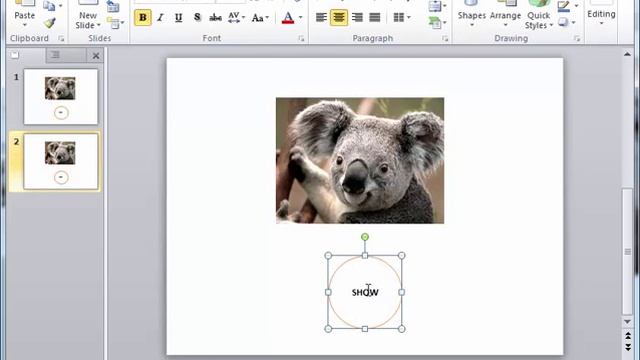Justify the paragraph text
This screenshot has width=640, height=360.
point(375,18)
